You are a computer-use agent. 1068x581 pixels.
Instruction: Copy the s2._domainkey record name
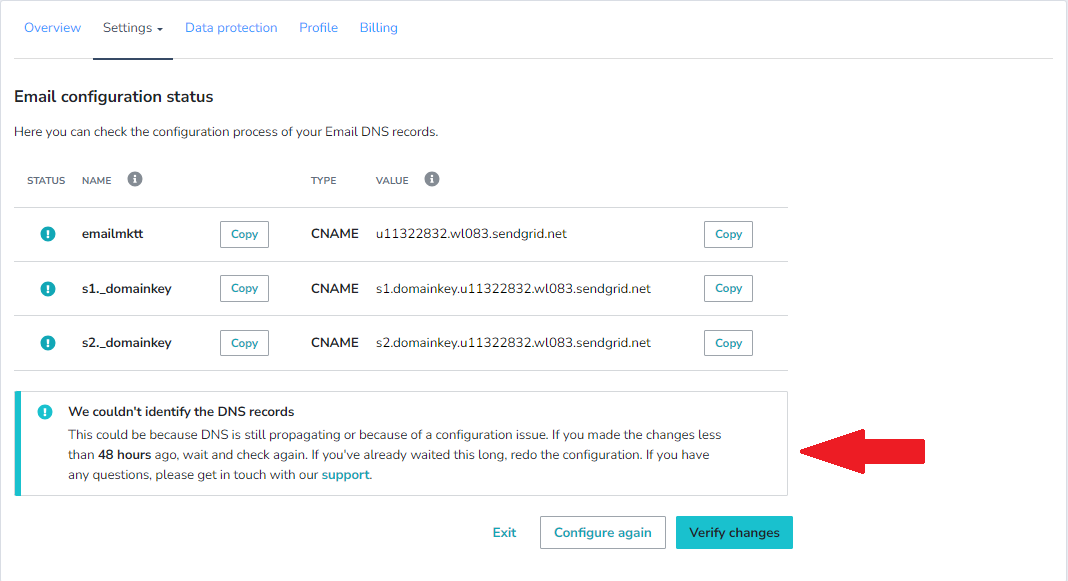point(244,342)
